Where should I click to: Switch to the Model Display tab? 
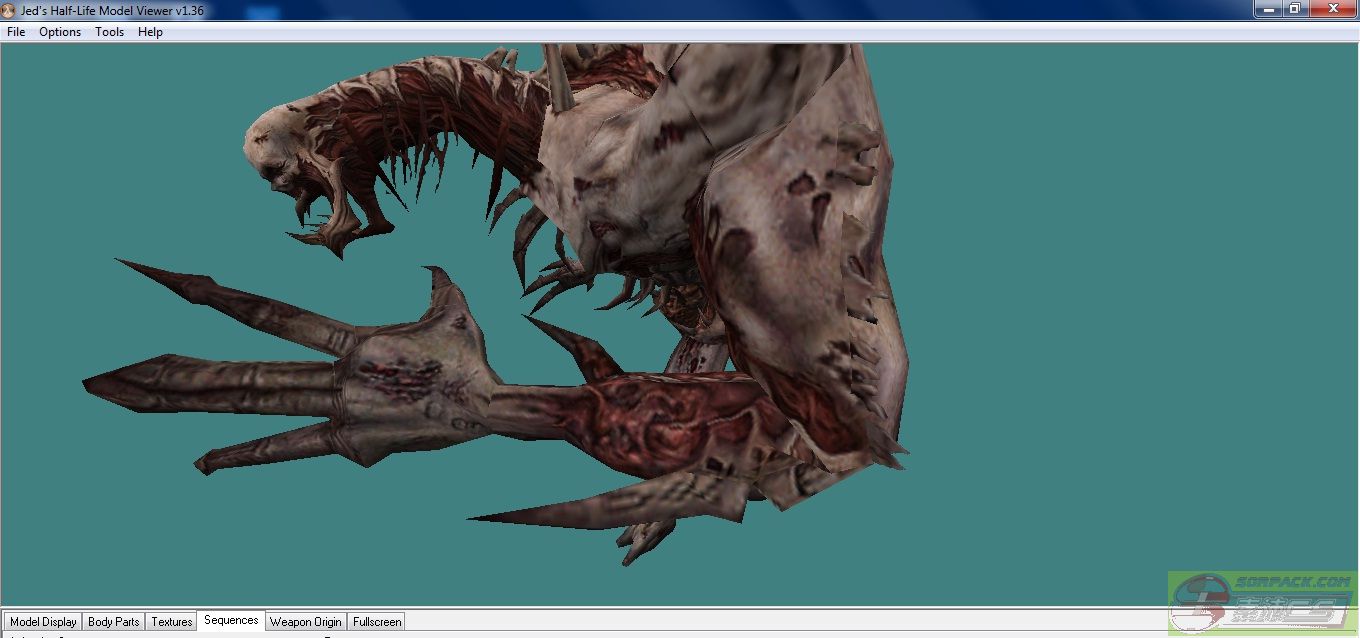click(43, 622)
